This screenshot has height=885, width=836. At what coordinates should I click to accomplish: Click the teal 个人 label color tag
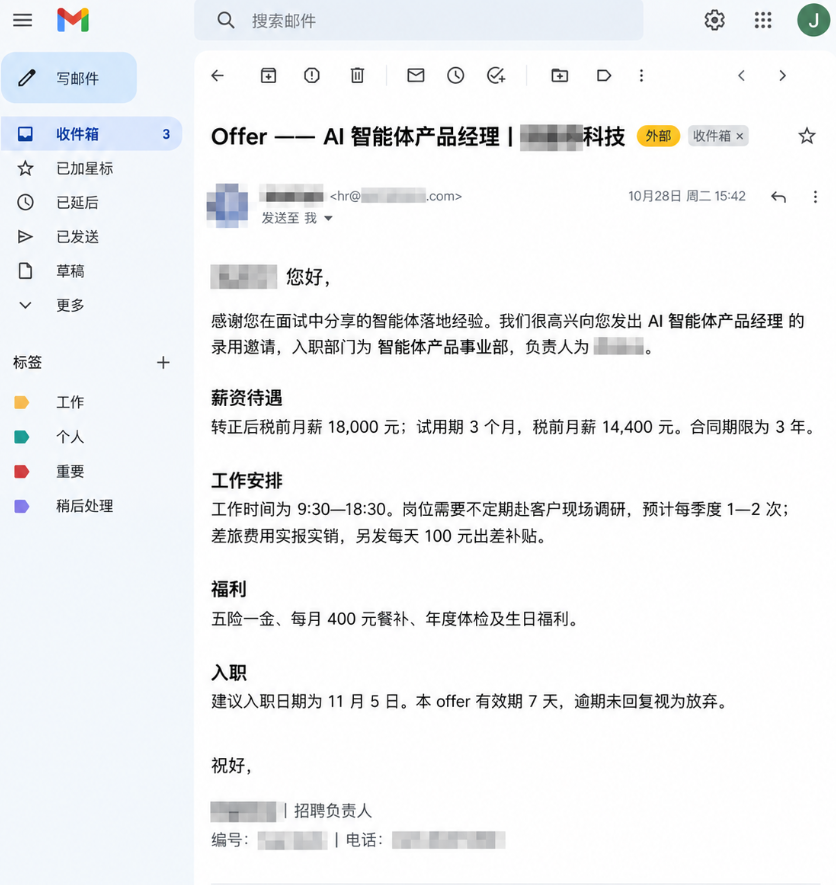21,437
